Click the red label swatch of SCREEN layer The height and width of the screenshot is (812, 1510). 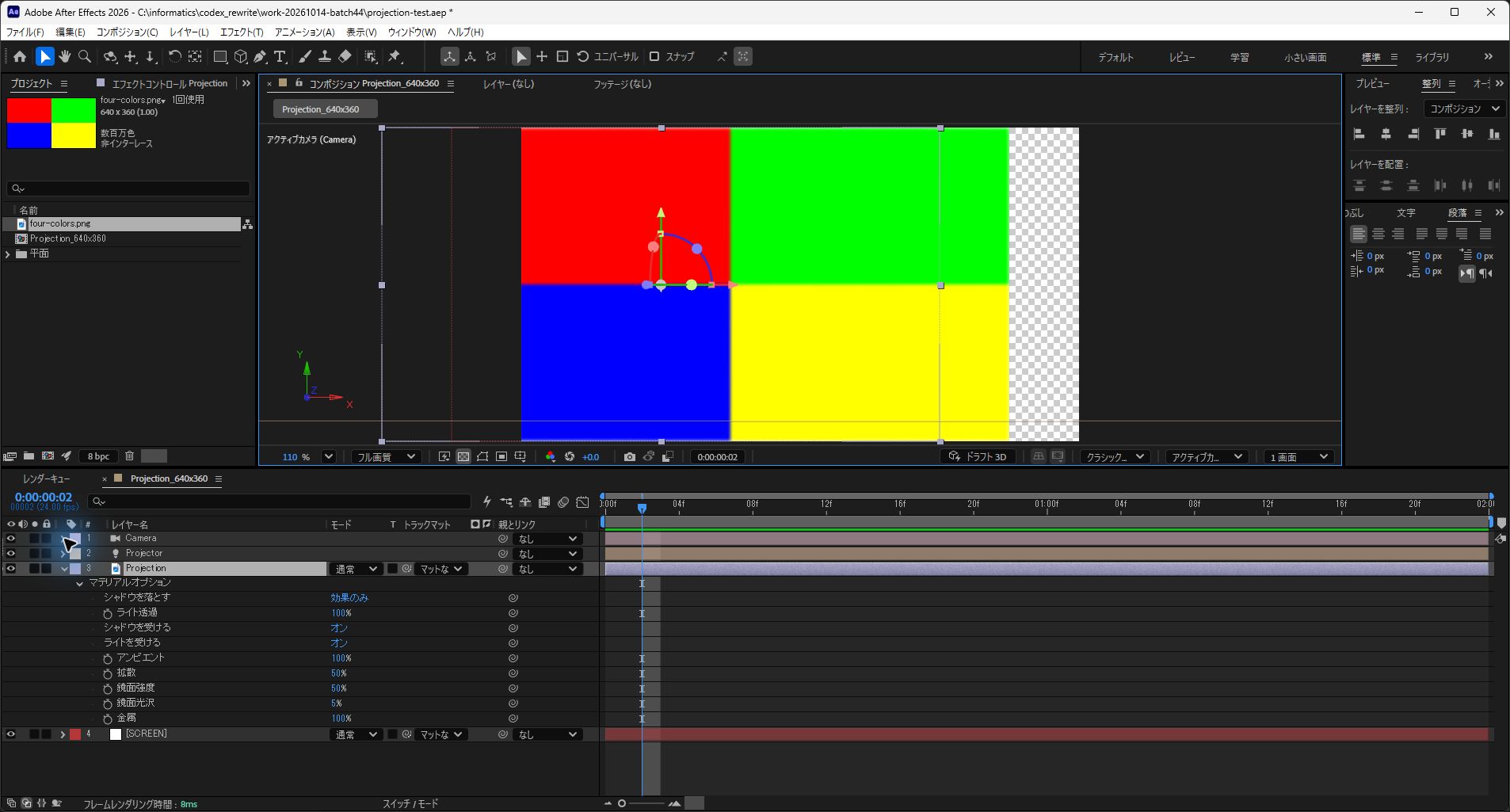click(75, 734)
